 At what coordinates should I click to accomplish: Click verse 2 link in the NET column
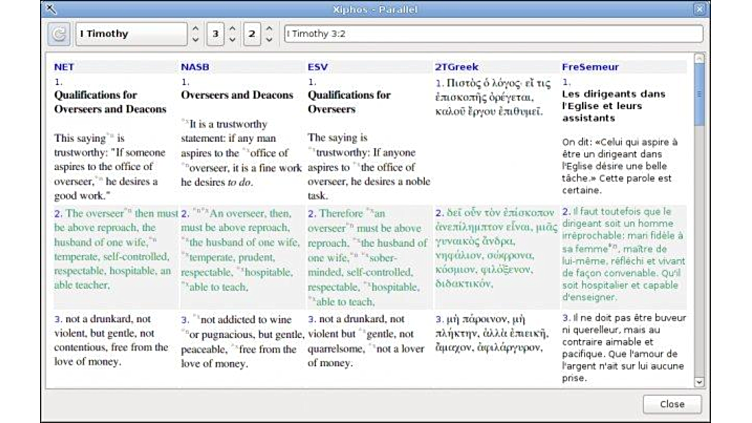[x=57, y=213]
